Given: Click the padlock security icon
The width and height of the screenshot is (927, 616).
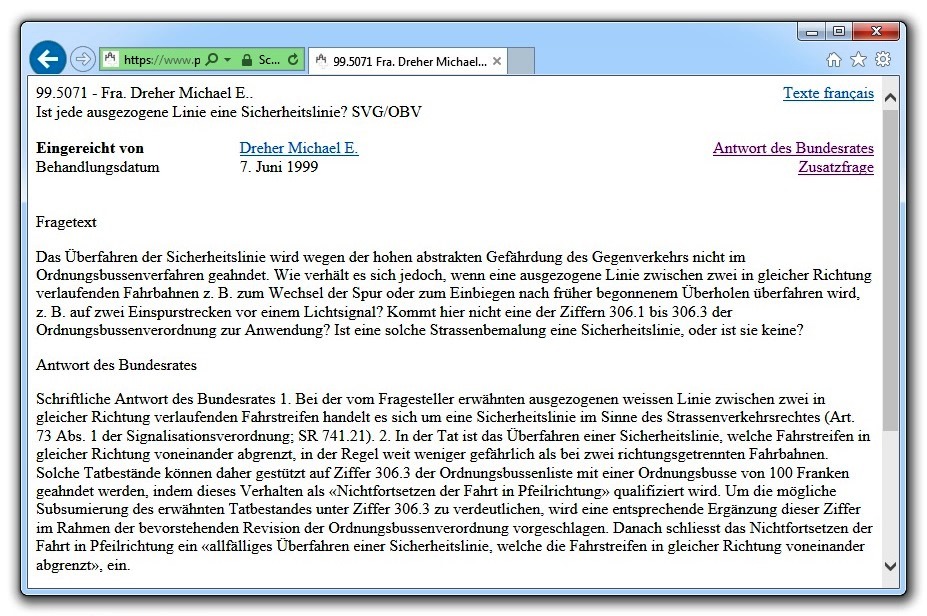Looking at the screenshot, I should pyautogui.click(x=247, y=60).
